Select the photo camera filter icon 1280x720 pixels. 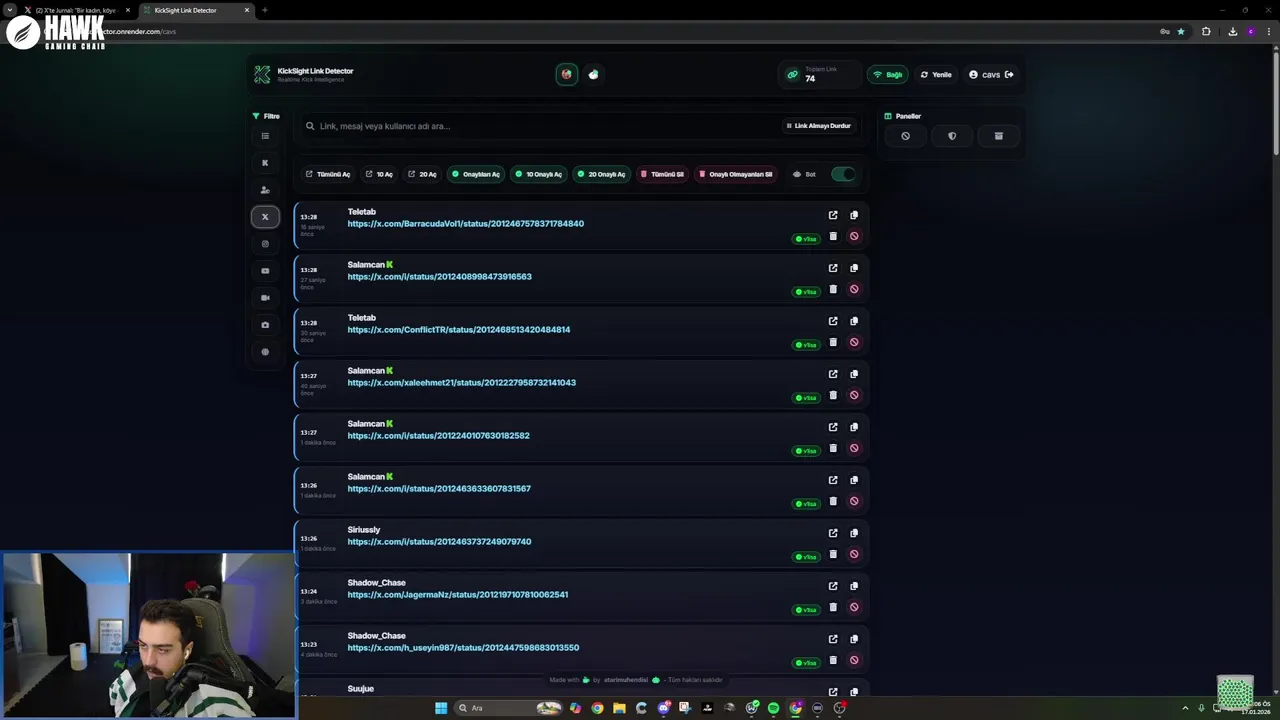(265, 325)
